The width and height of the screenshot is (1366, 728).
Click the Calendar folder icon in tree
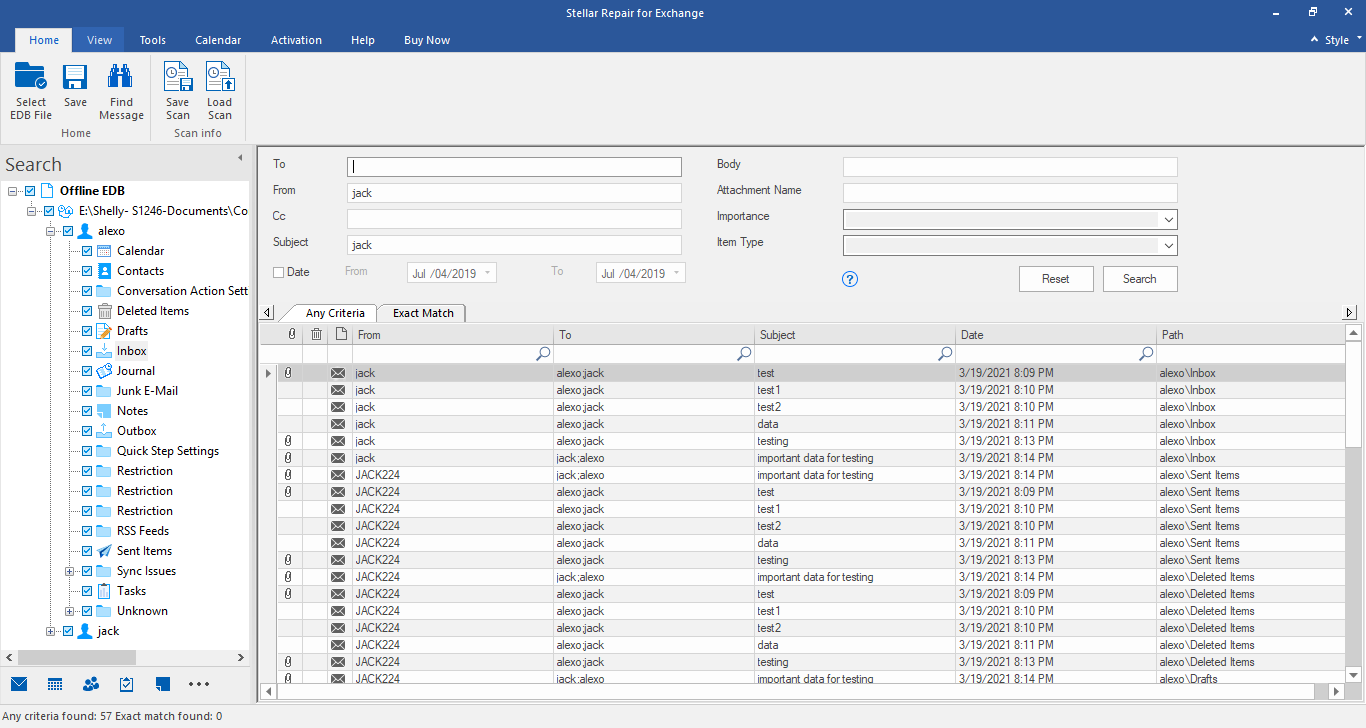coord(104,251)
